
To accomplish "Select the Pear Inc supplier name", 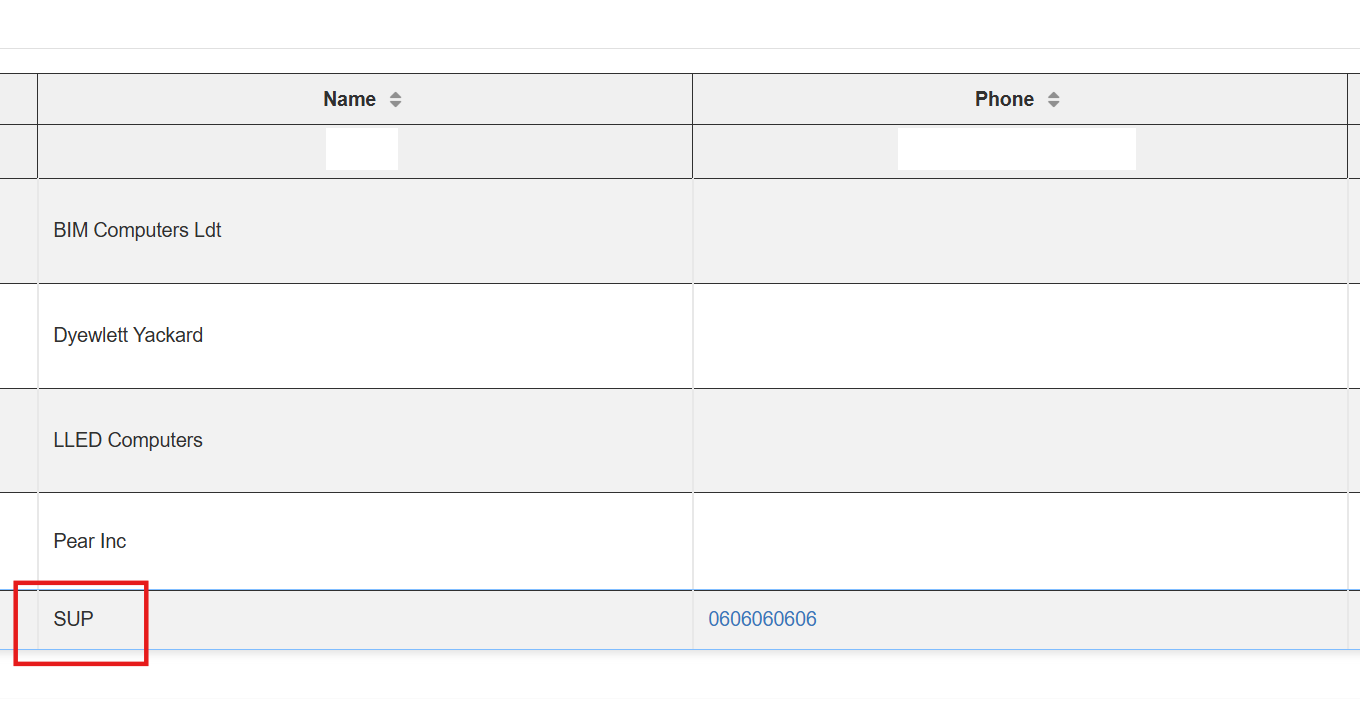I will pos(90,541).
